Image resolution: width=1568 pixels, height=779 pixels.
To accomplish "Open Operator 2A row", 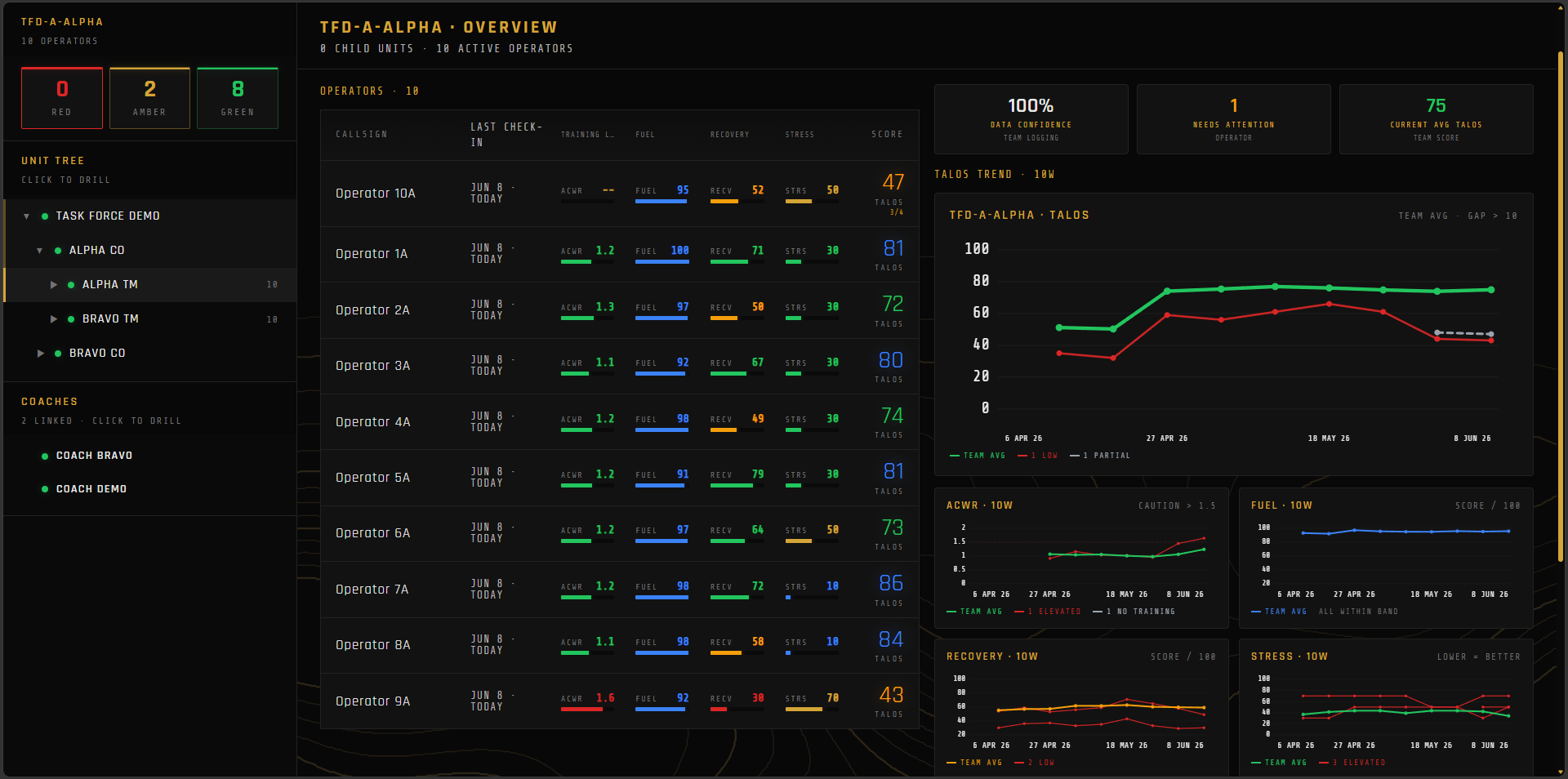I will coord(620,310).
